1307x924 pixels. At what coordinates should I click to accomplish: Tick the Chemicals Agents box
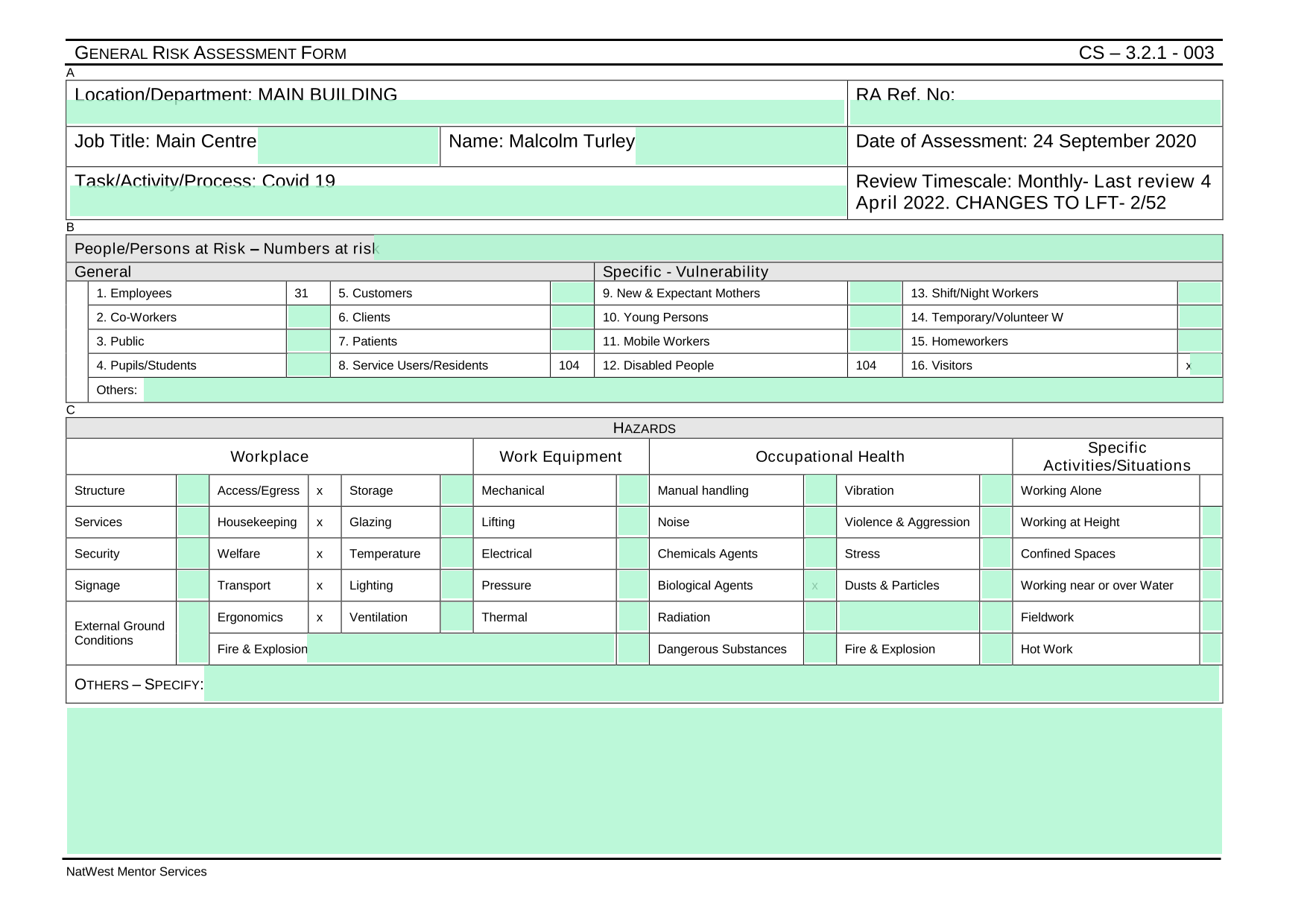(820, 554)
